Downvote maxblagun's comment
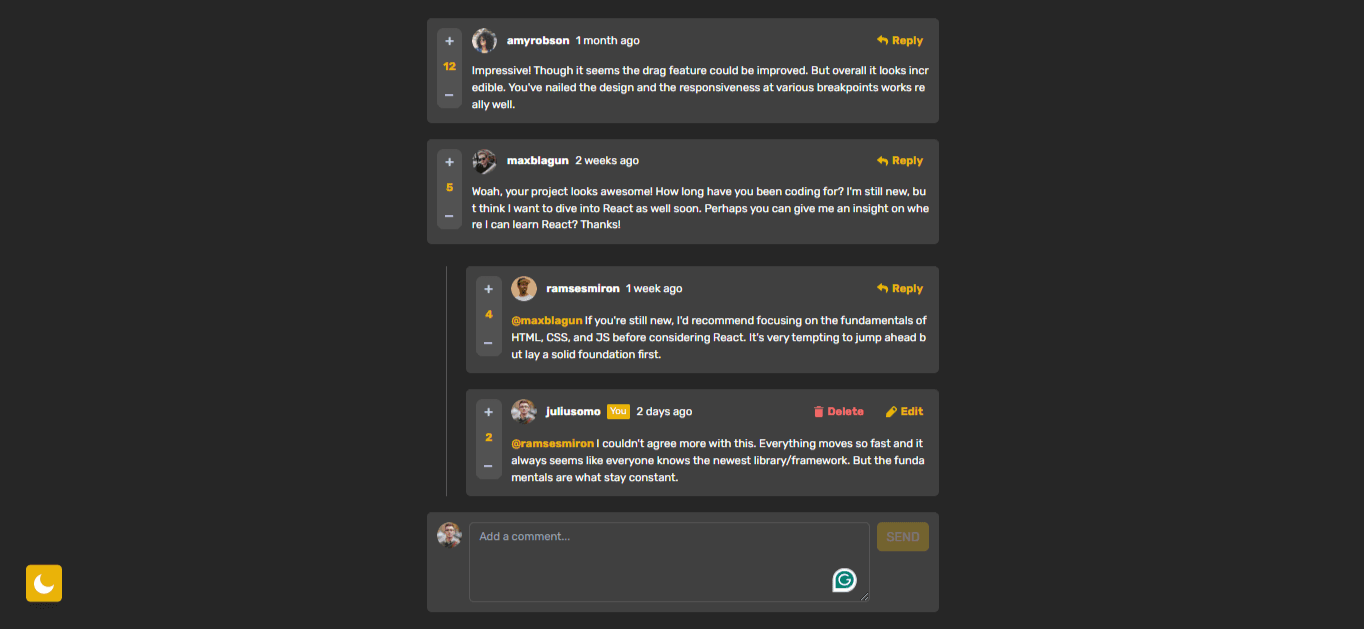 pos(449,216)
